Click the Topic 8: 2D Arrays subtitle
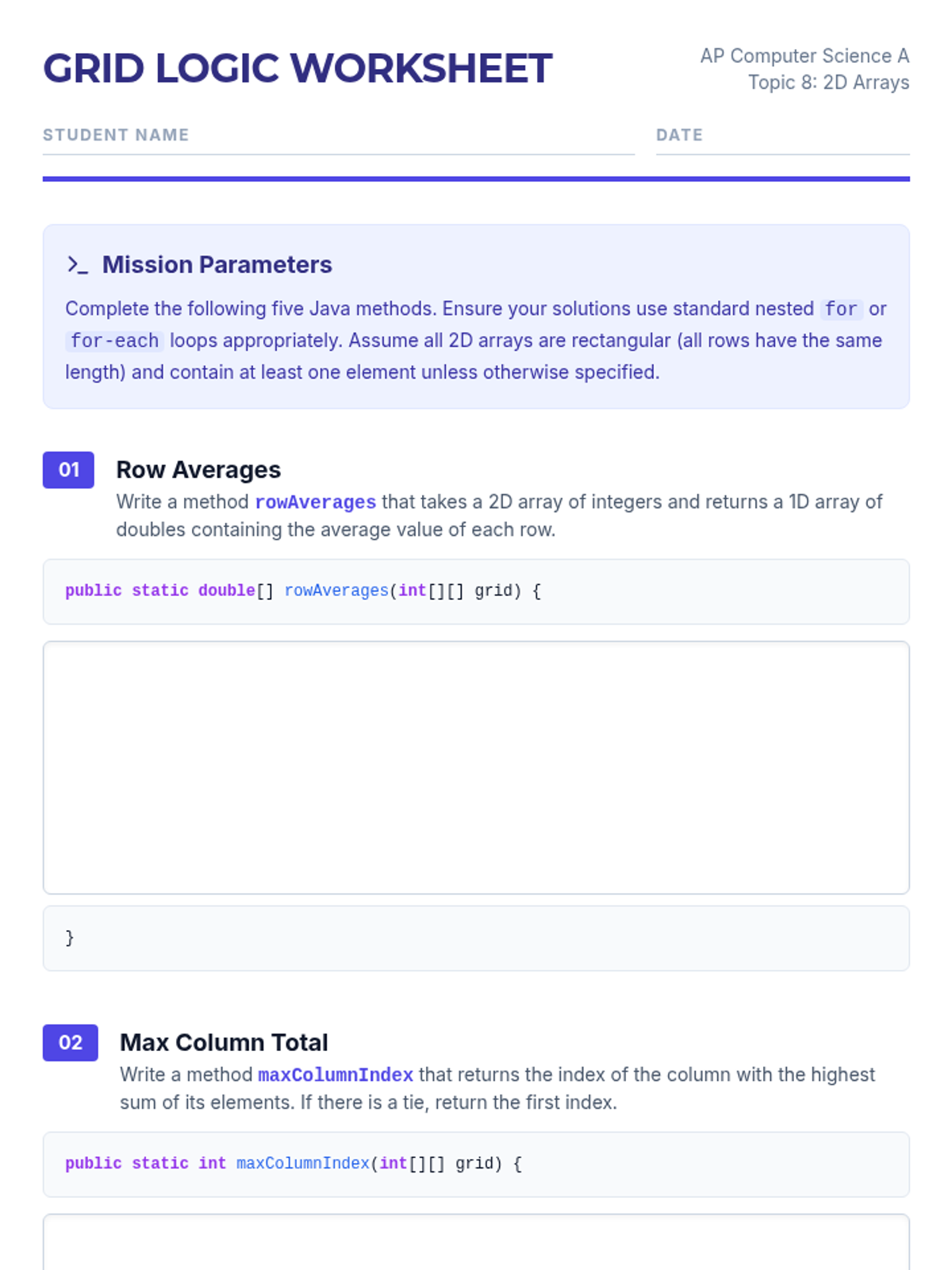The image size is (952, 1270). (828, 83)
